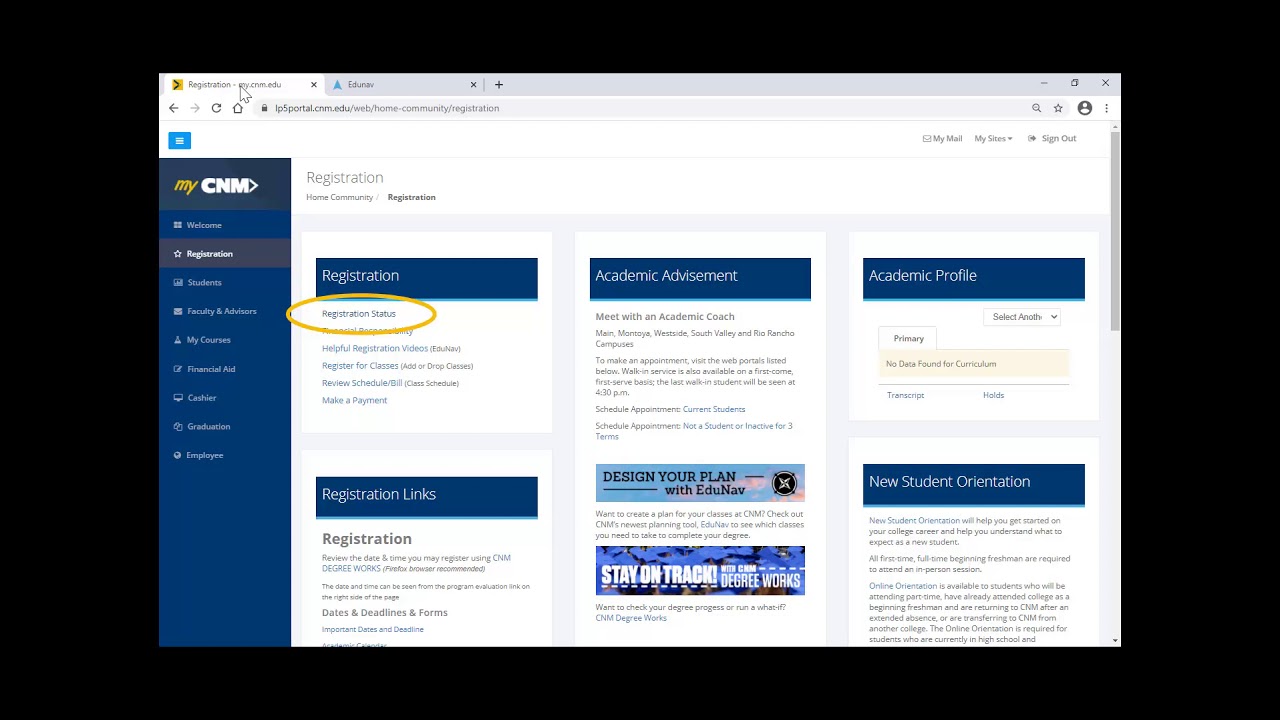Open Students in the sidebar
Image resolution: width=1280 pixels, height=720 pixels.
(x=225, y=283)
